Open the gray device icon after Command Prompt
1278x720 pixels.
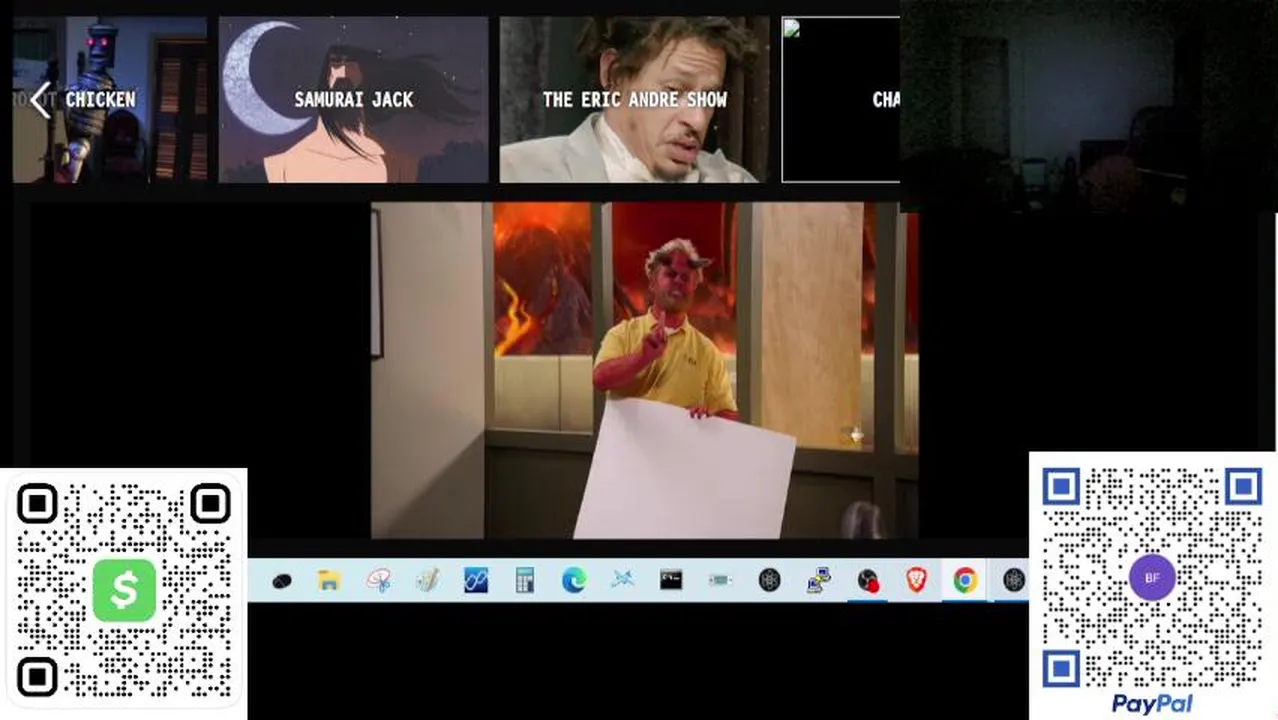click(x=720, y=580)
